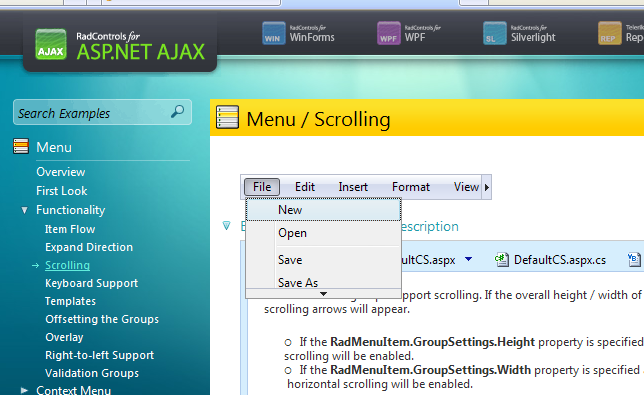Open the View menu
Screen dimensions: 644x395
[466, 187]
